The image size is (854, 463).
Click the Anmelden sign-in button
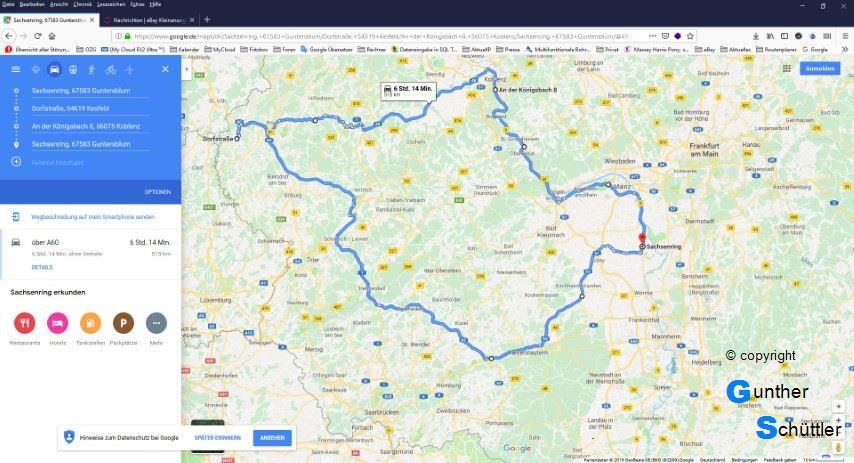(820, 69)
